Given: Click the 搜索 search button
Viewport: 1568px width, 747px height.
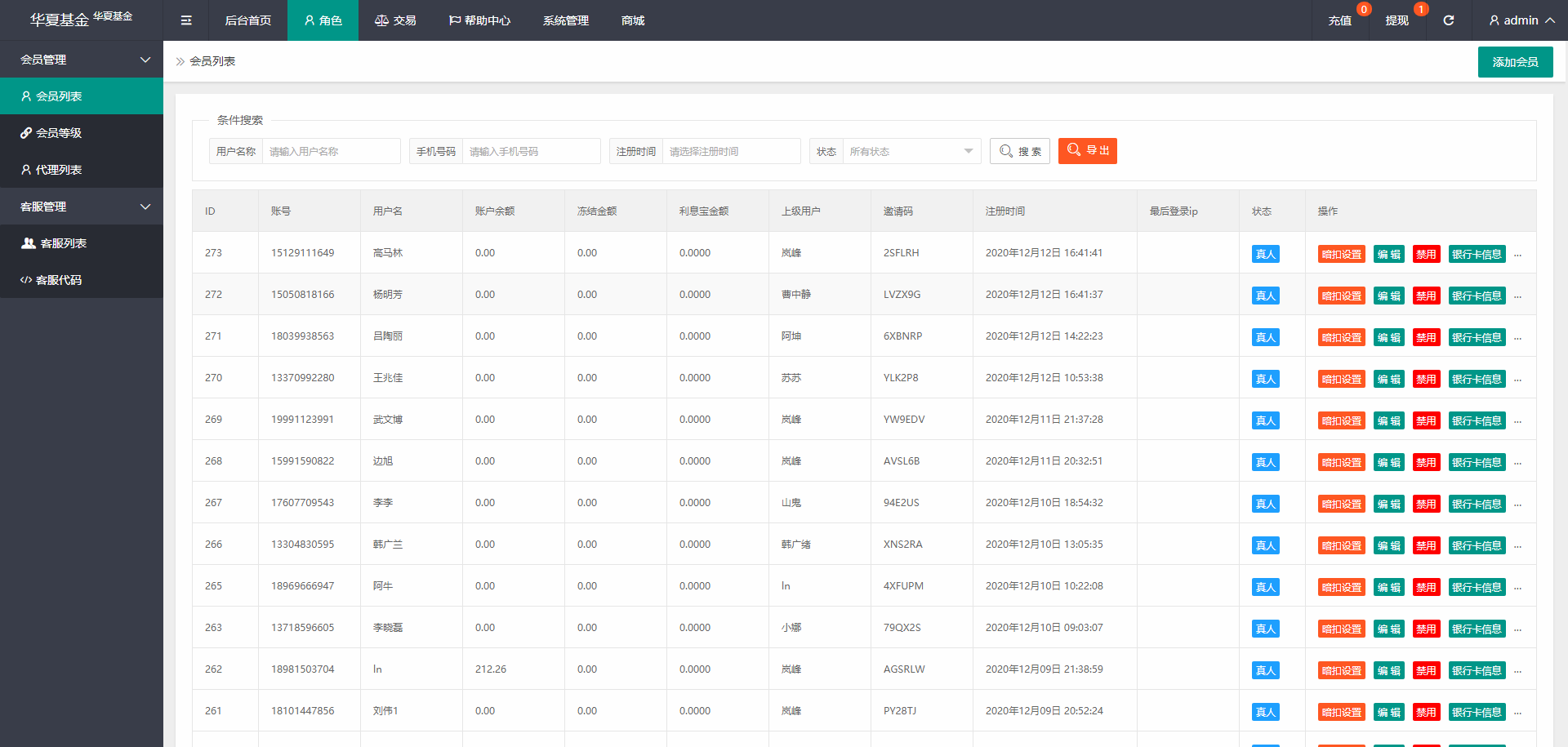Looking at the screenshot, I should (x=1019, y=151).
